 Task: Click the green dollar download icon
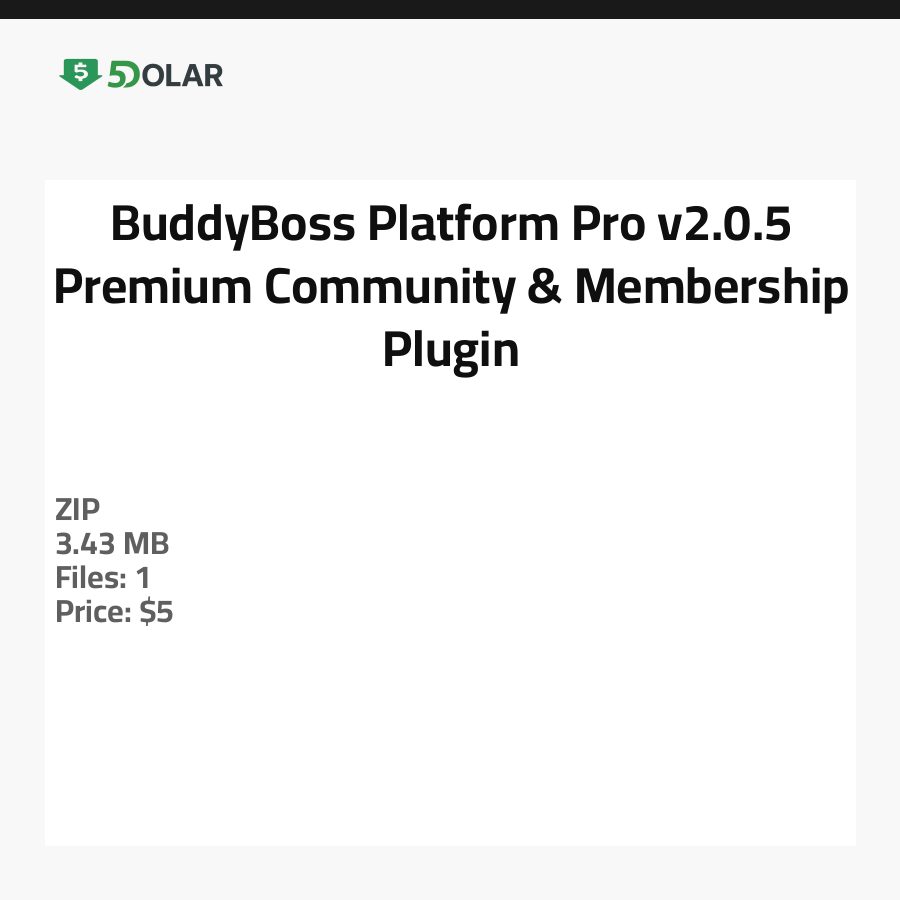coord(80,74)
